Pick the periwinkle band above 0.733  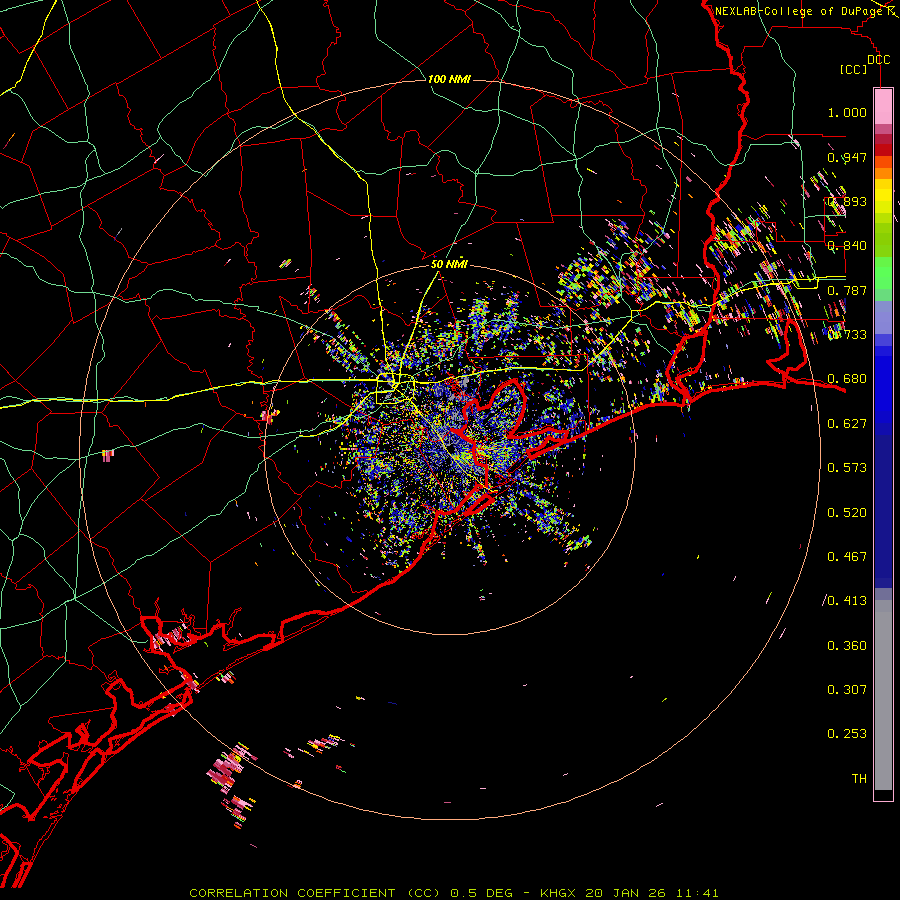pyautogui.click(x=883, y=317)
